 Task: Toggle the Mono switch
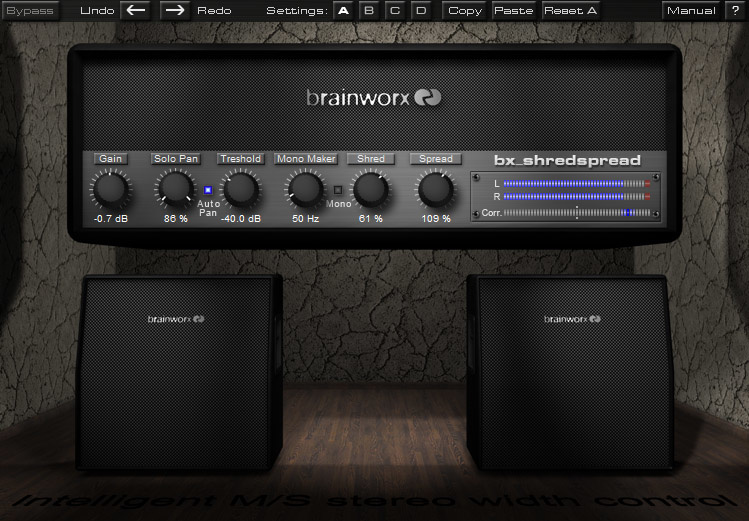(x=338, y=189)
